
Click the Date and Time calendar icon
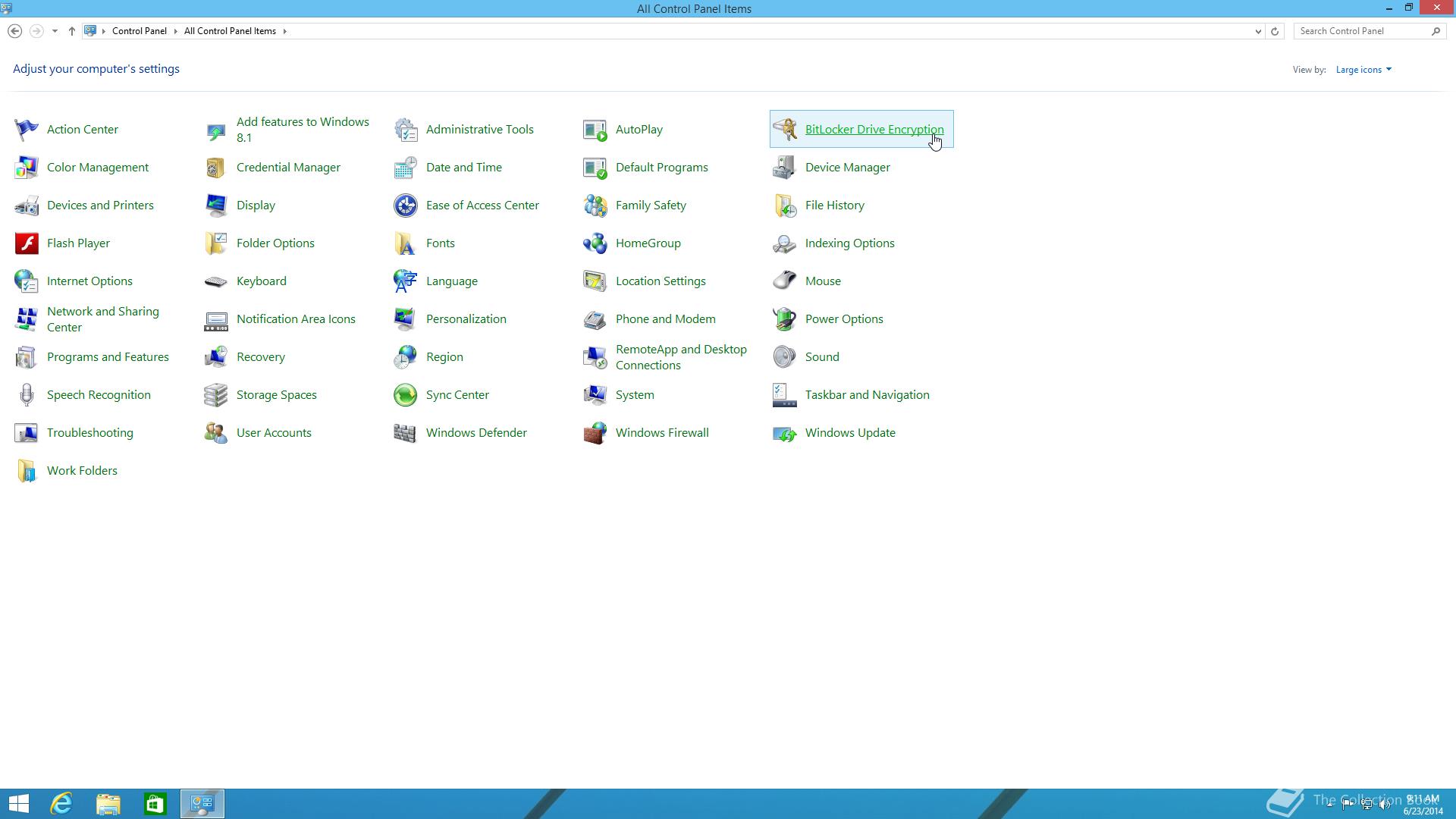tap(406, 168)
